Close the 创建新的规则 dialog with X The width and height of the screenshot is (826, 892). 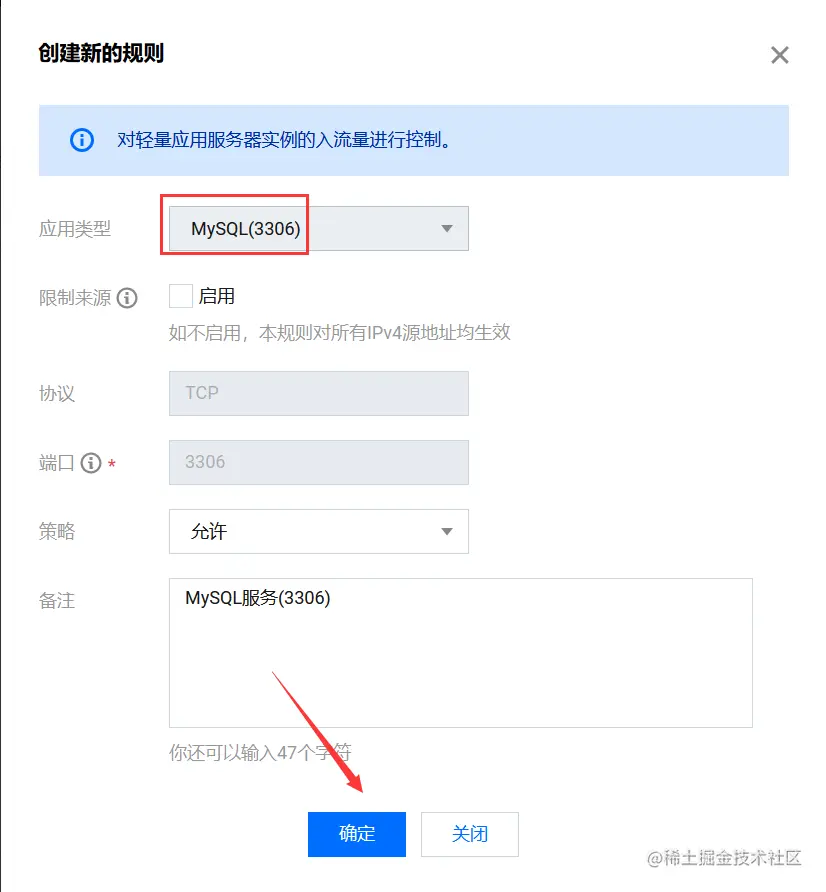click(779, 55)
